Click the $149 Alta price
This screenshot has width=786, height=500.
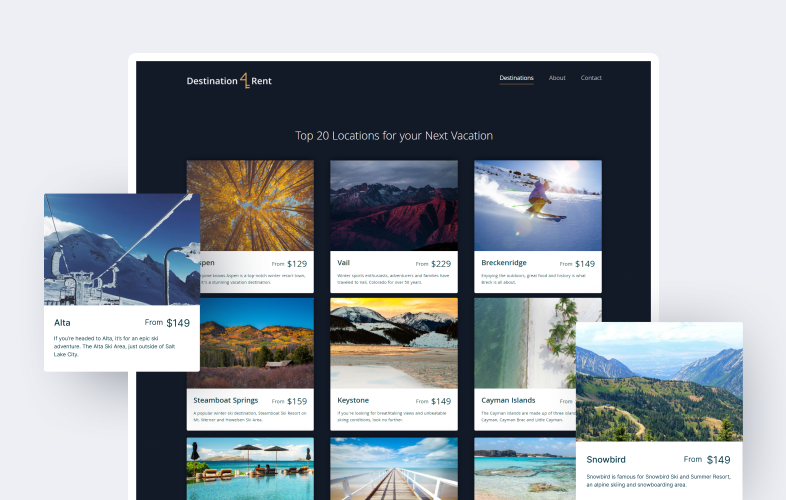point(178,323)
